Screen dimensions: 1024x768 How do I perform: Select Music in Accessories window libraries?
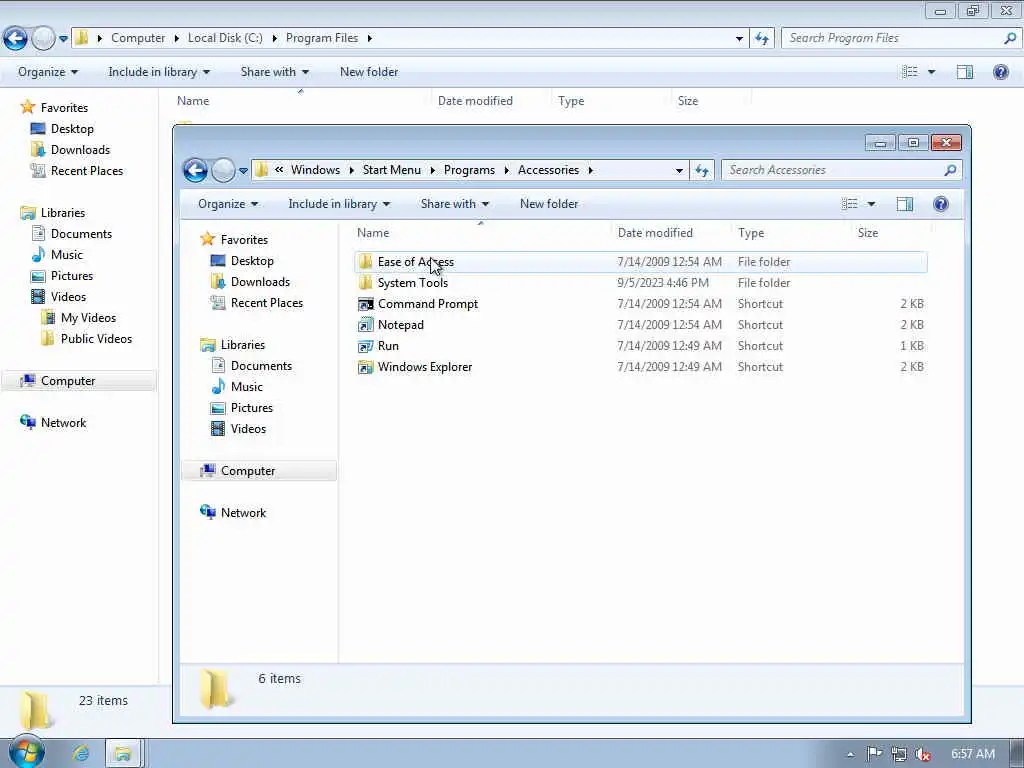246,387
